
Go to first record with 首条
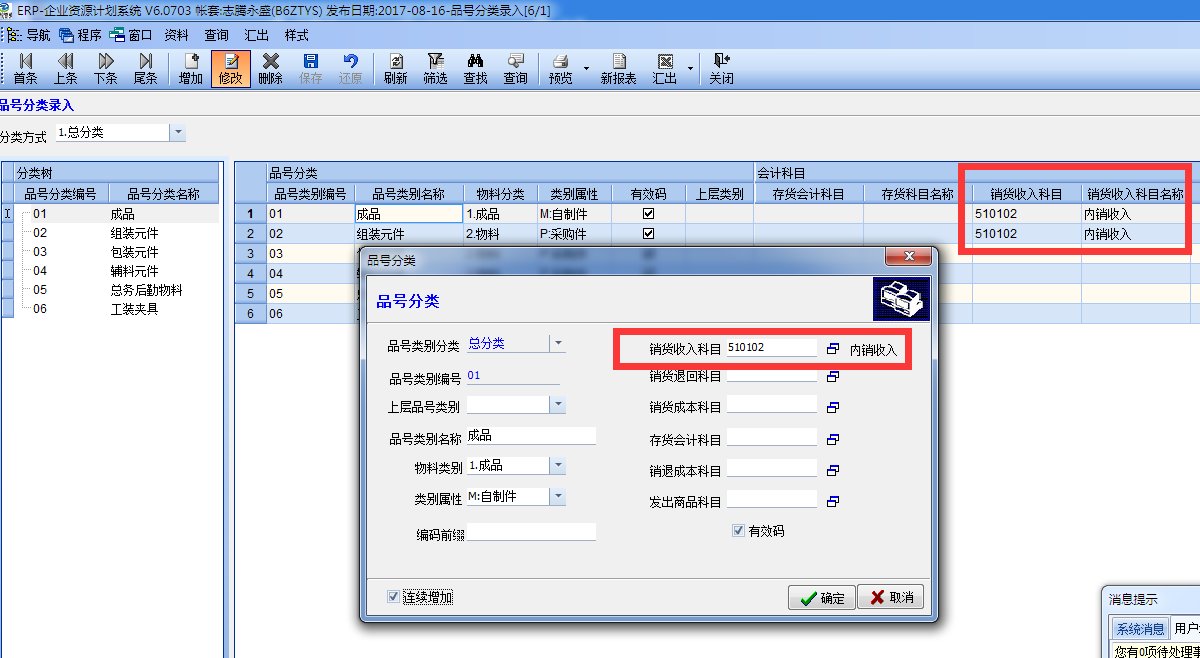[x=26, y=68]
